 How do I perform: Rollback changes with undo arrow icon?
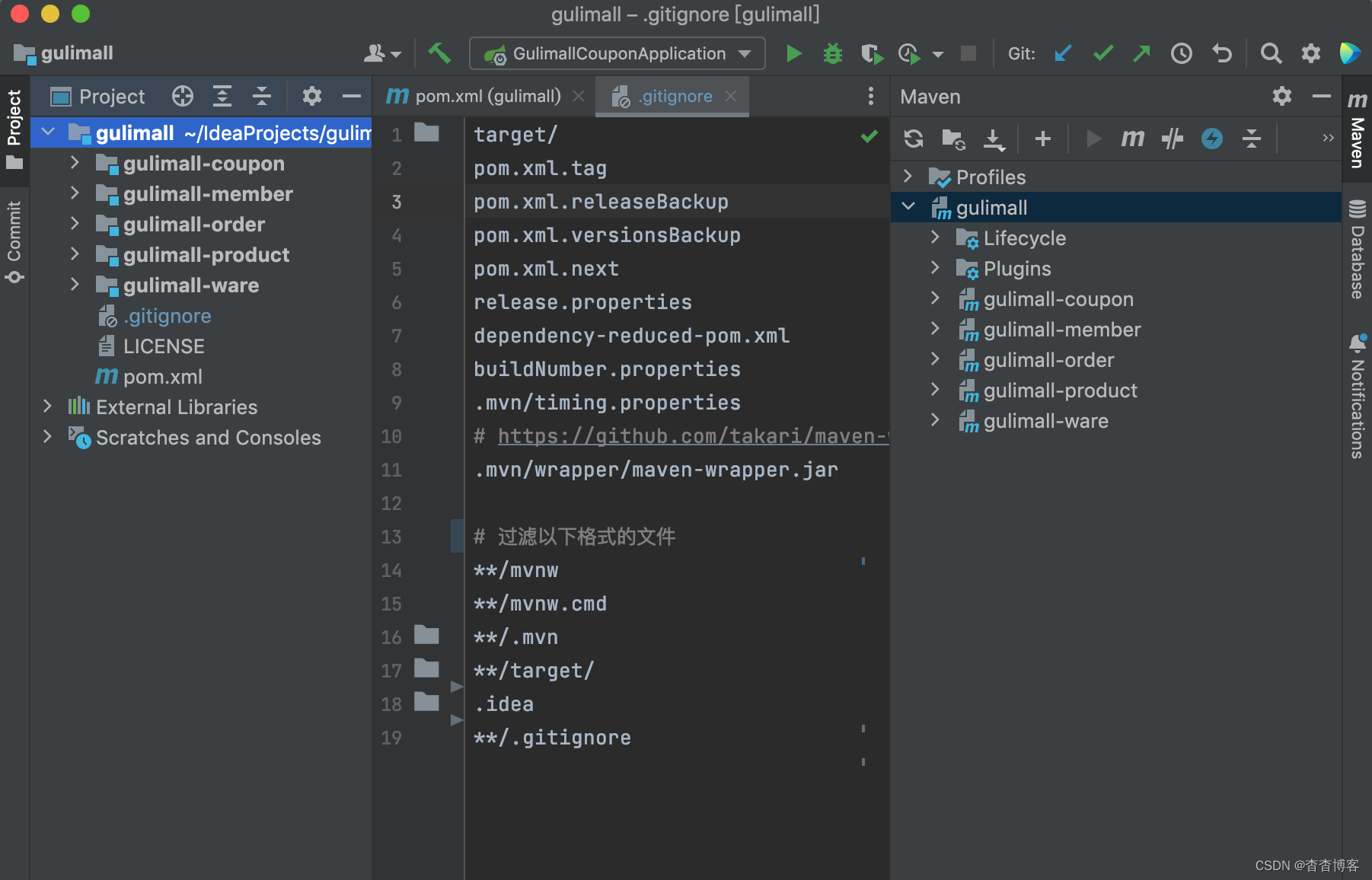(1221, 53)
